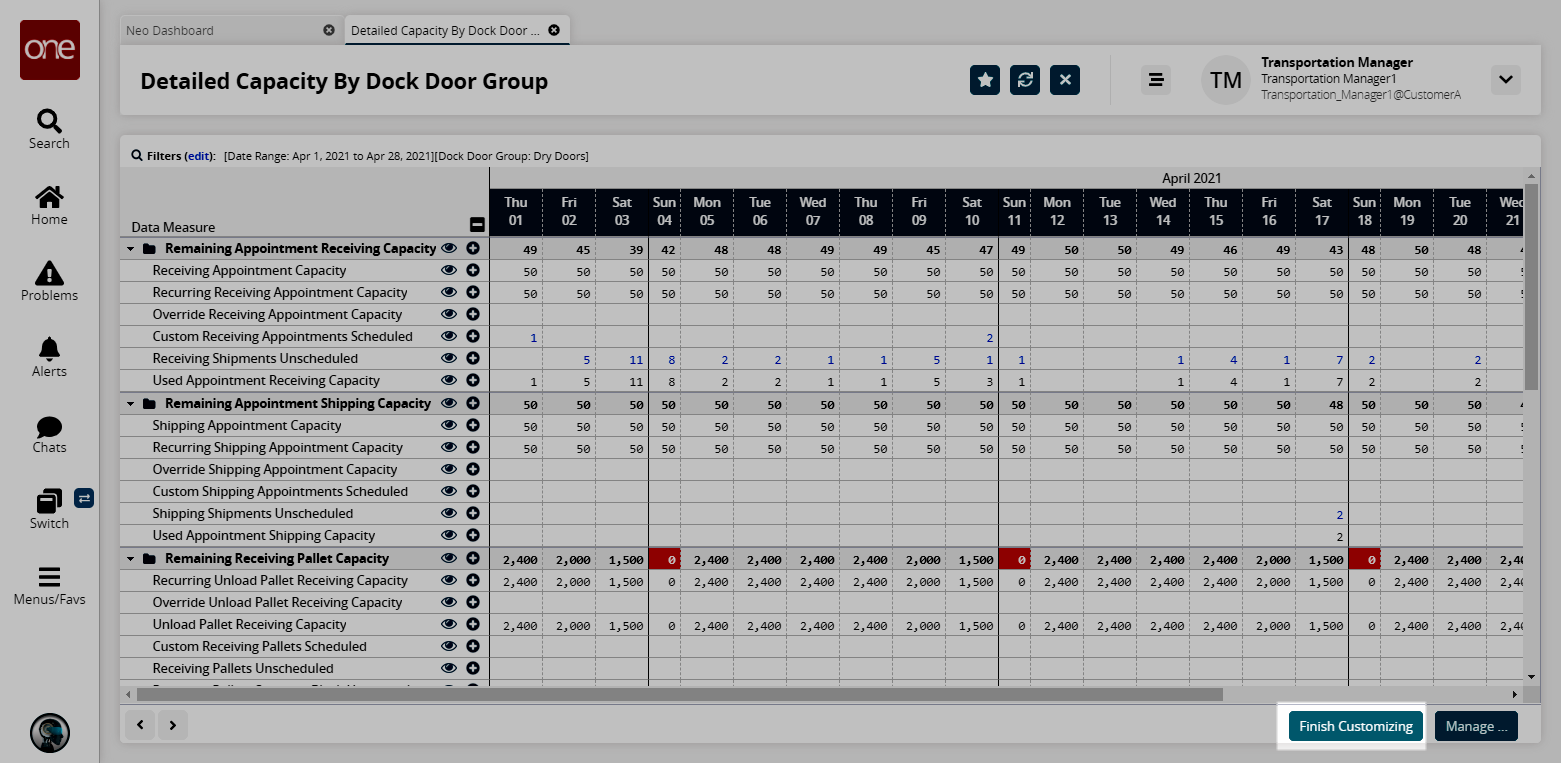This screenshot has width=1561, height=763.
Task: Add page to favorites with star icon
Action: [x=985, y=80]
